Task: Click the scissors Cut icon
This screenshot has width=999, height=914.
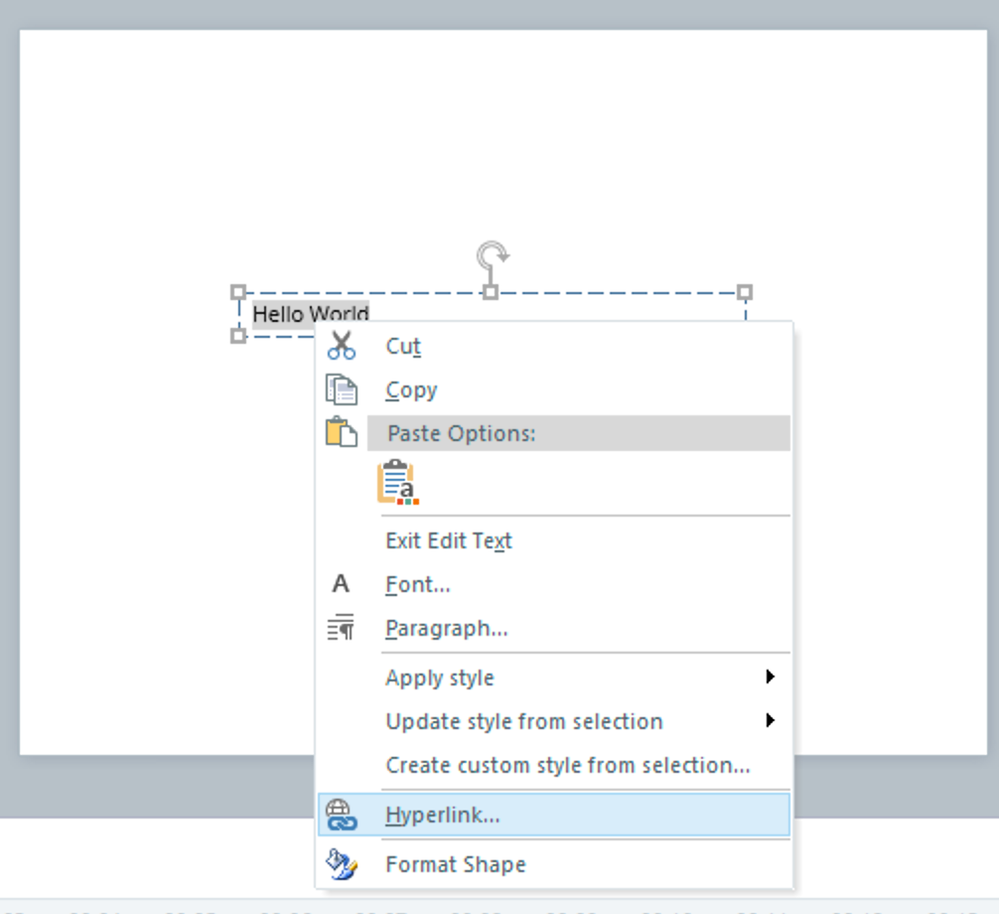Action: [x=341, y=346]
